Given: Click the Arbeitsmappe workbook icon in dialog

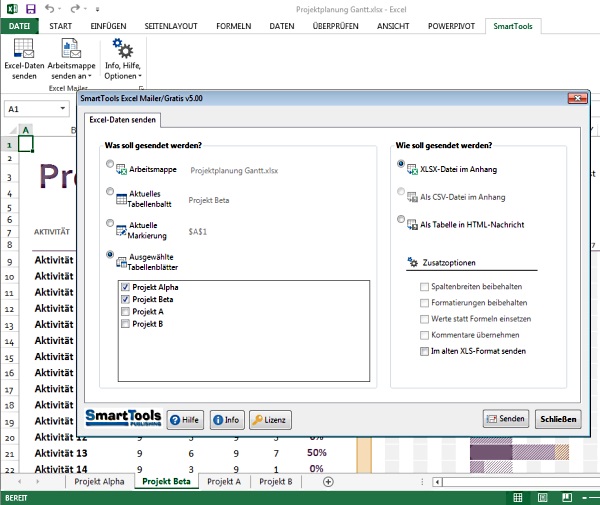Looking at the screenshot, I should coord(121,169).
